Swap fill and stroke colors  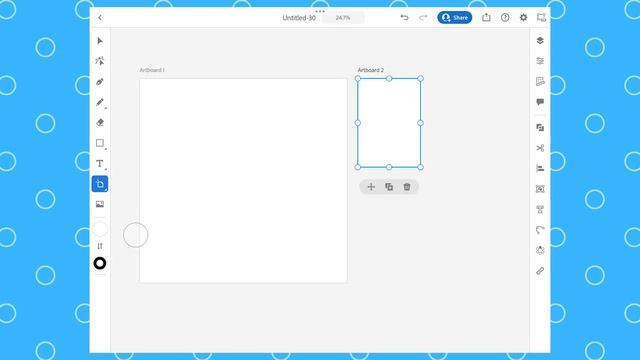click(100, 246)
